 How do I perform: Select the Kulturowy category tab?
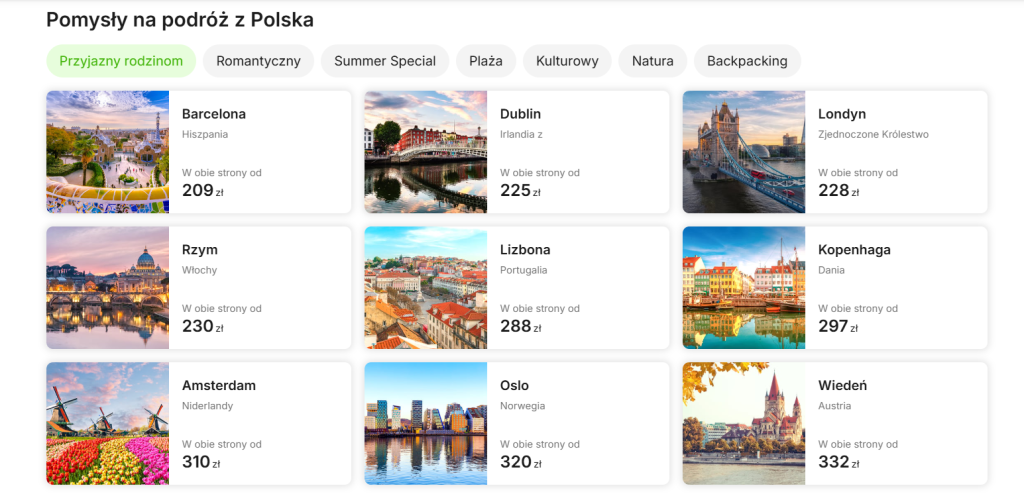567,61
